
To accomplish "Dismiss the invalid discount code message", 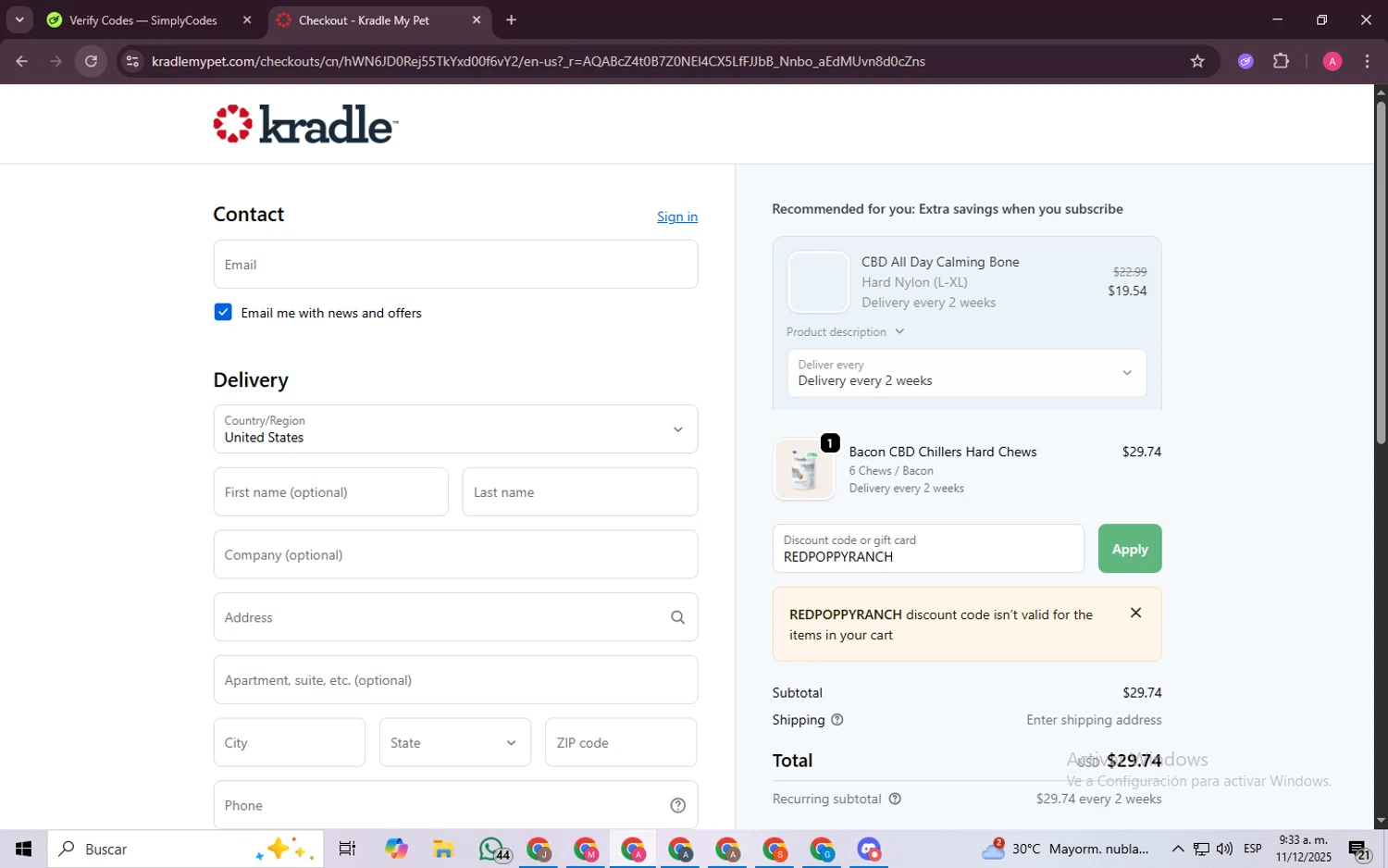I will coord(1135,613).
